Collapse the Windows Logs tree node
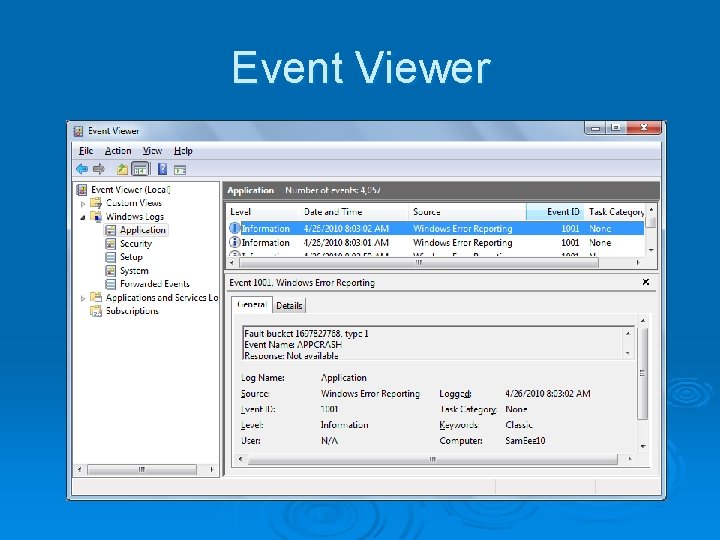Screen dimensions: 720x540 tap(83, 217)
